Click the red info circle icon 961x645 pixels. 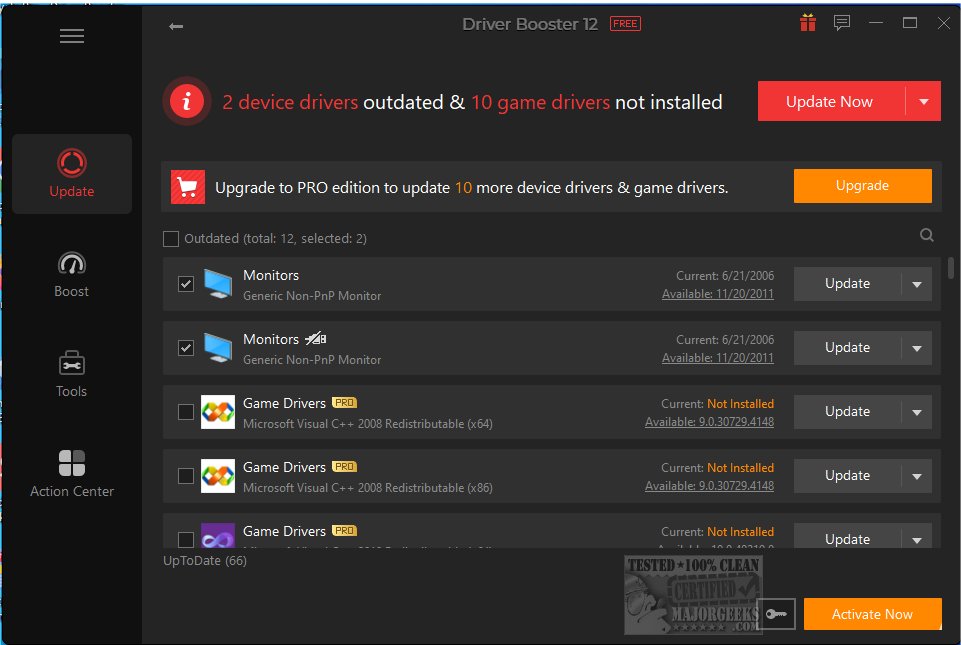[x=187, y=101]
